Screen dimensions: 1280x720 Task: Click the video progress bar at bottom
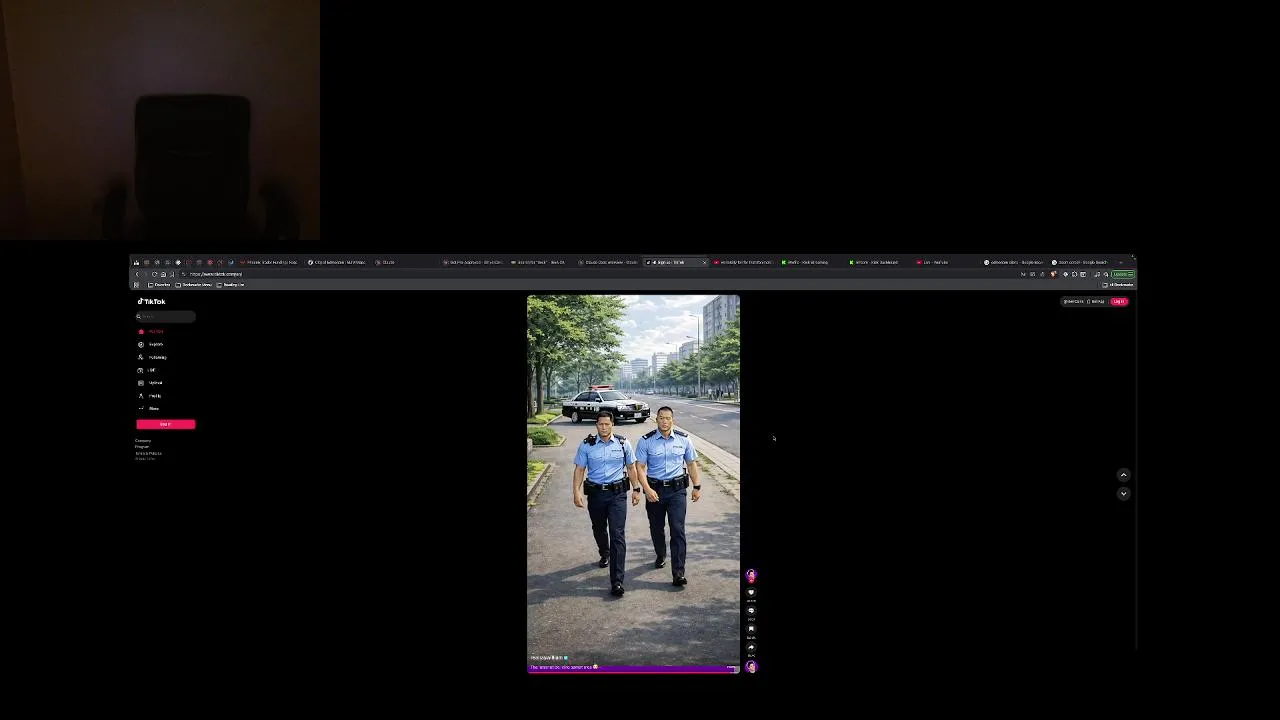coord(633,672)
